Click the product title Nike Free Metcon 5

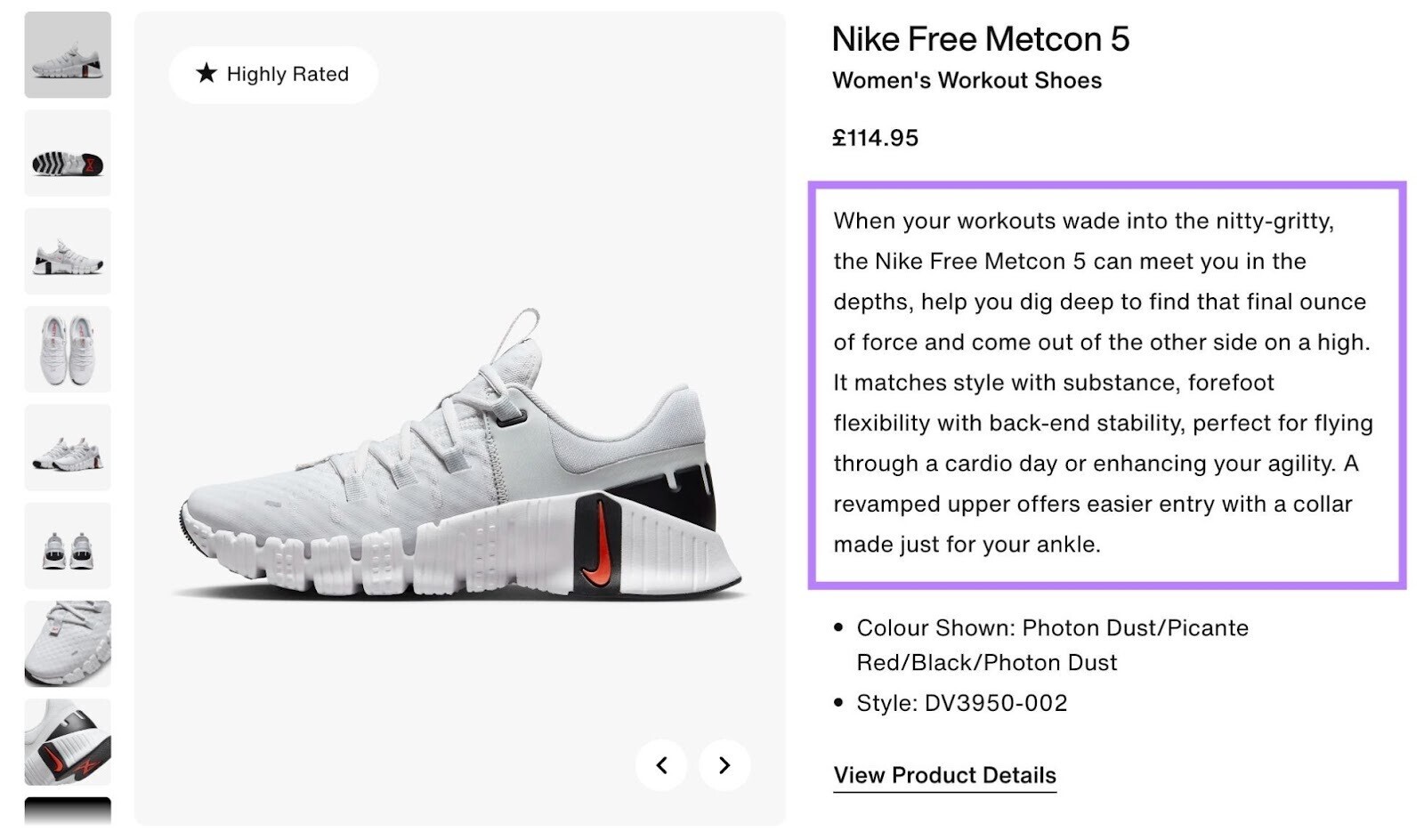(x=980, y=39)
